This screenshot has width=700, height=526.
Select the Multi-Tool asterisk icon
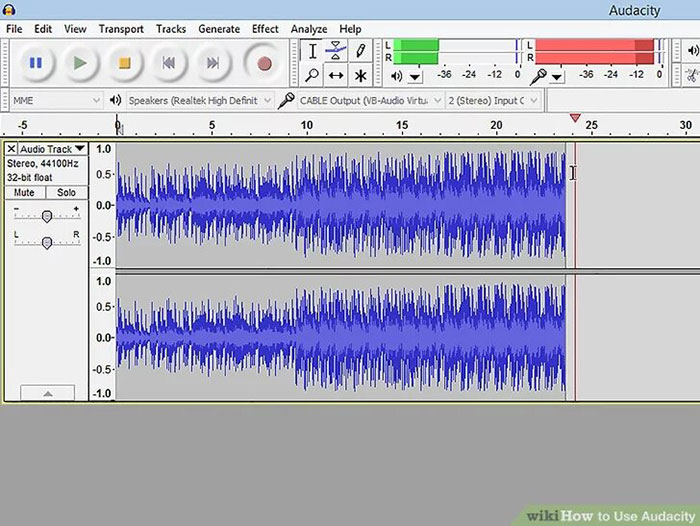click(x=360, y=75)
